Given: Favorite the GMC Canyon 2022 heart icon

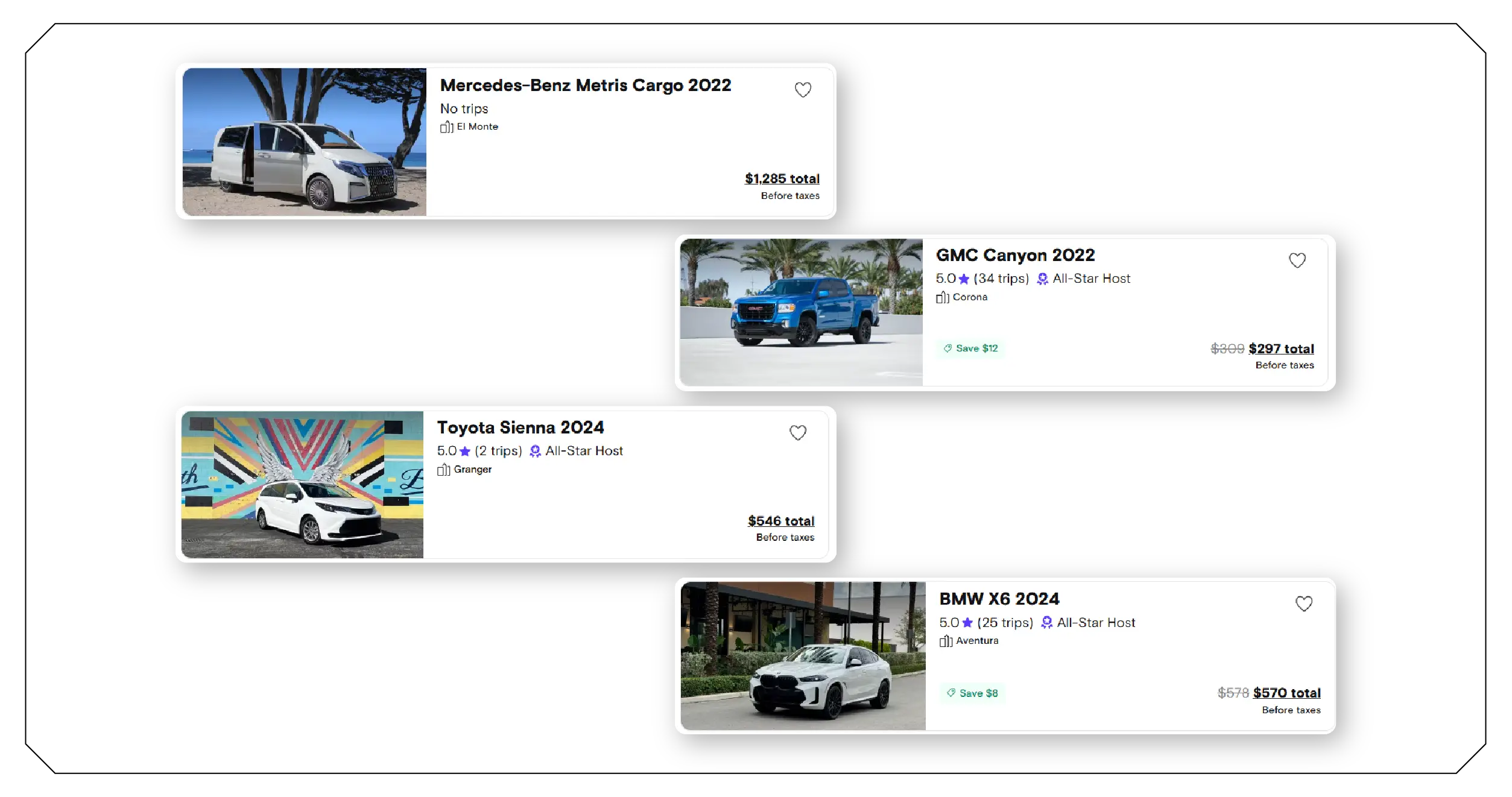Looking at the screenshot, I should point(1297,260).
